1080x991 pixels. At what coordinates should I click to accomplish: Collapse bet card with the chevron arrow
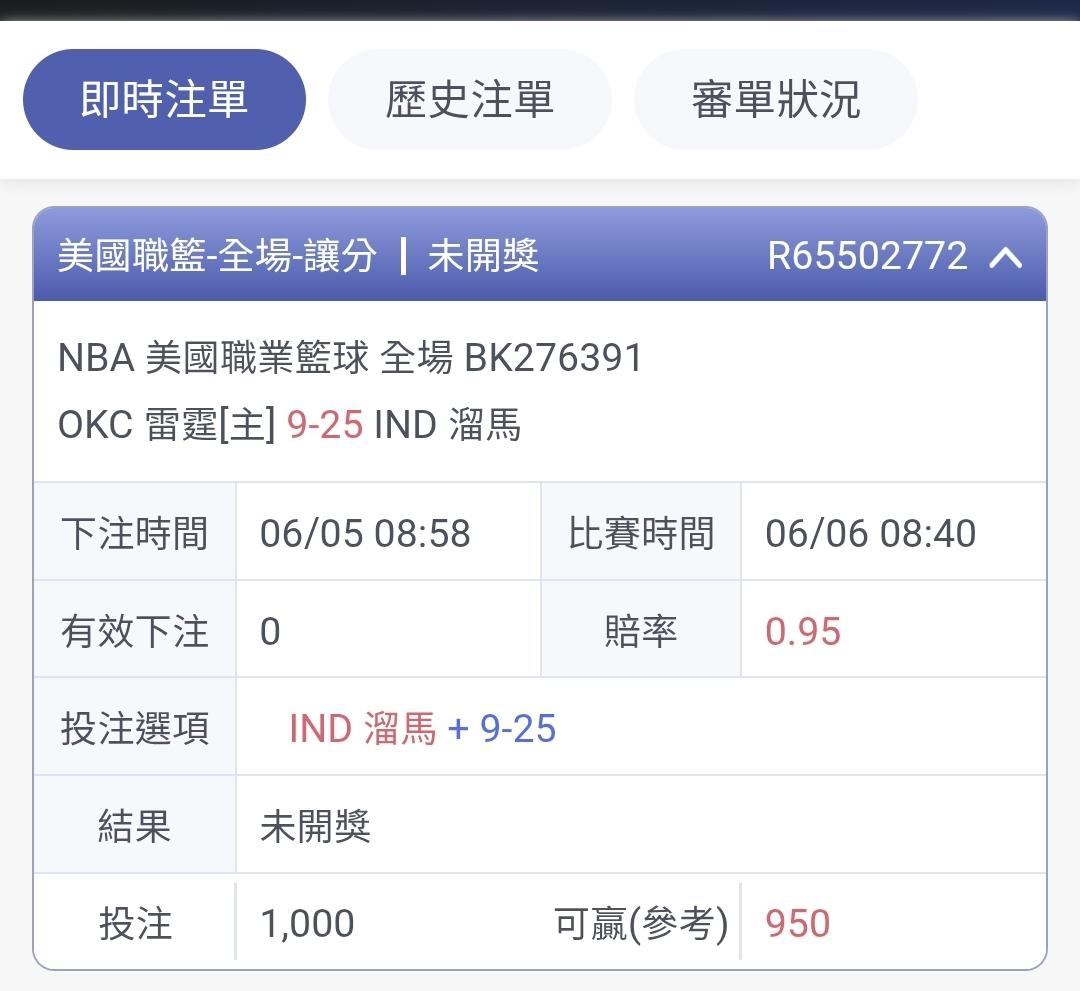1006,257
